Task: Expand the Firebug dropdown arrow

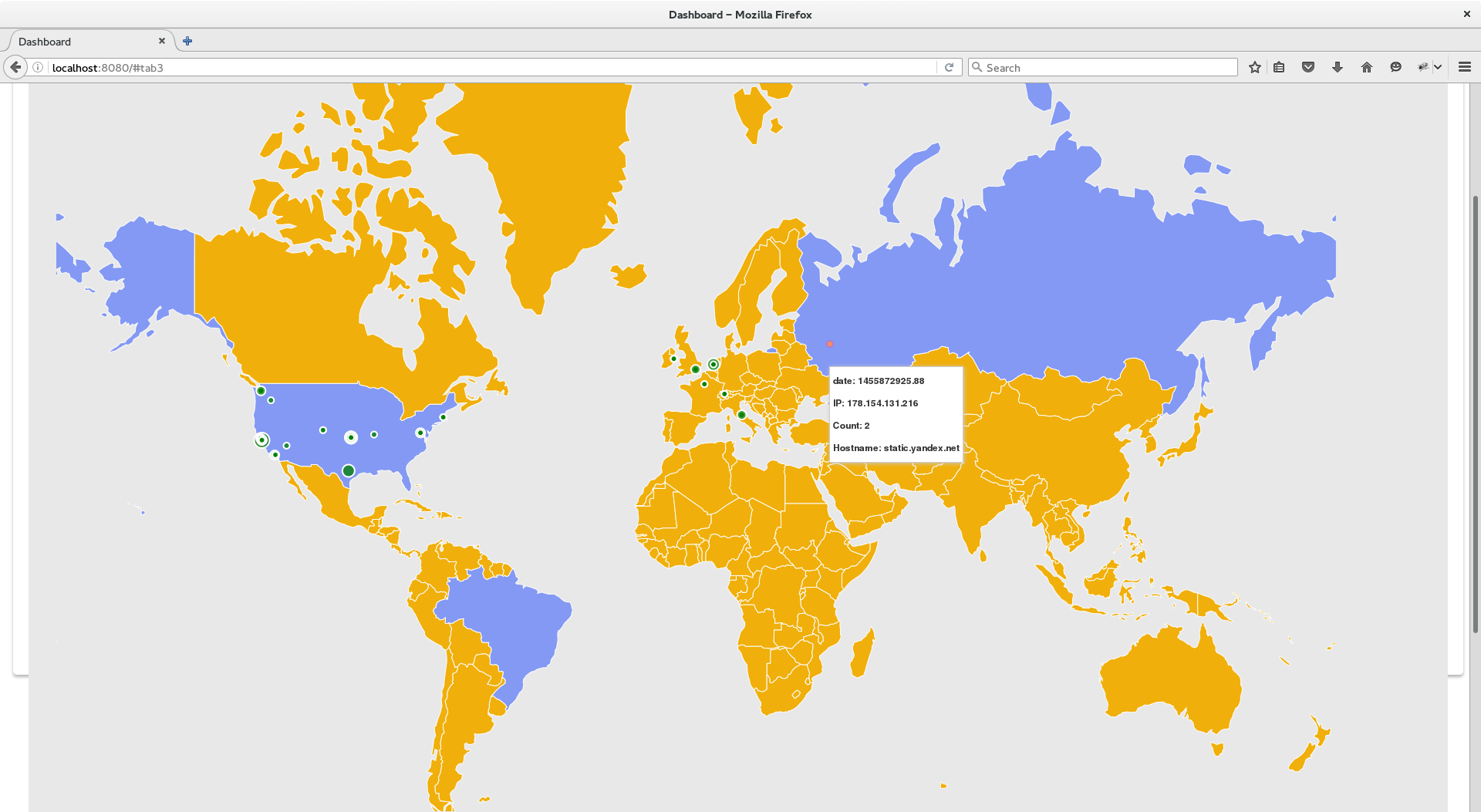Action: (1438, 67)
